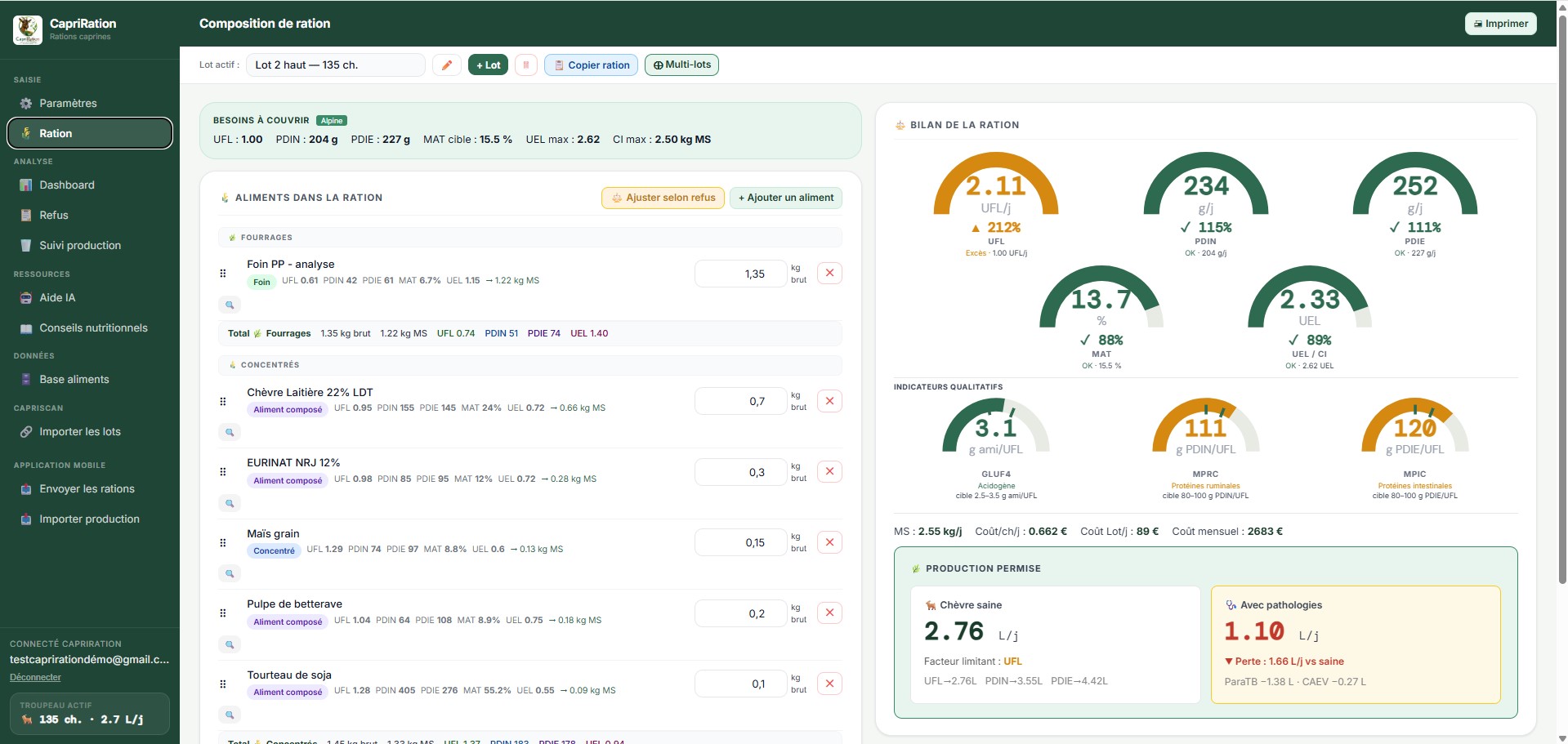Click the pencil edit lot icon
Image resolution: width=1568 pixels, height=744 pixels.
447,65
